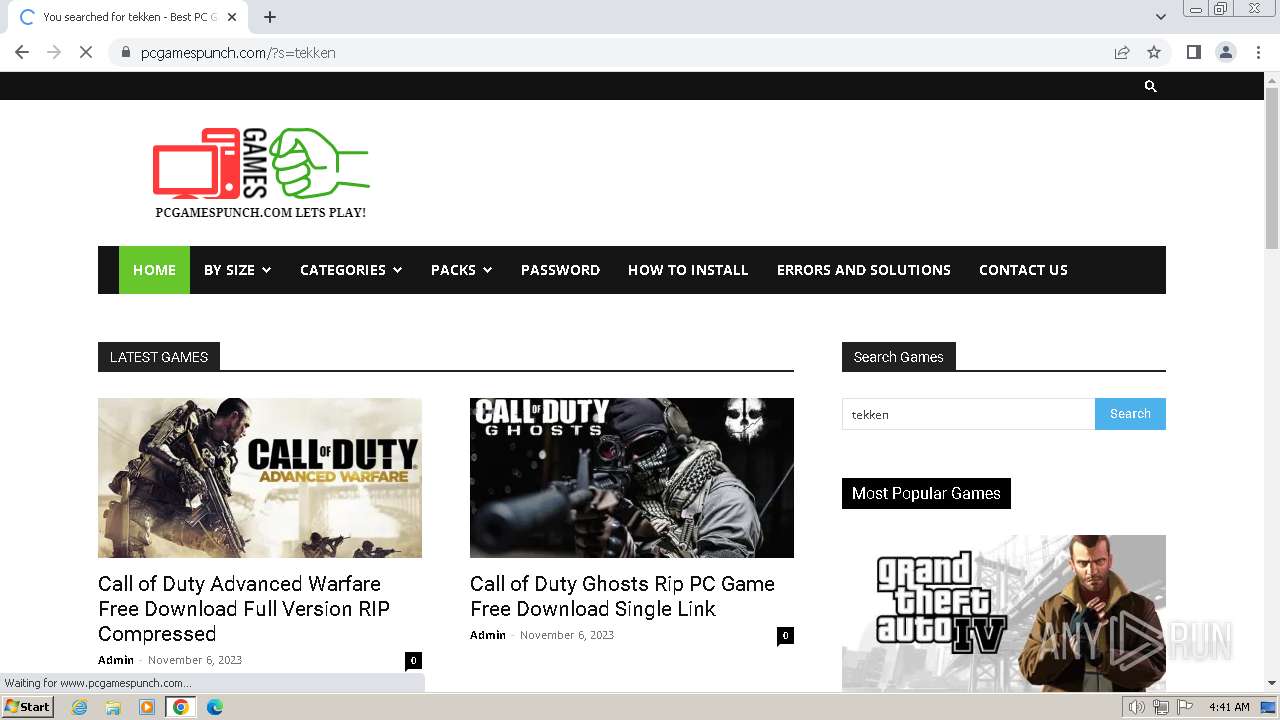The image size is (1280, 720).
Task: Open the network tray icon
Action: 1161,707
